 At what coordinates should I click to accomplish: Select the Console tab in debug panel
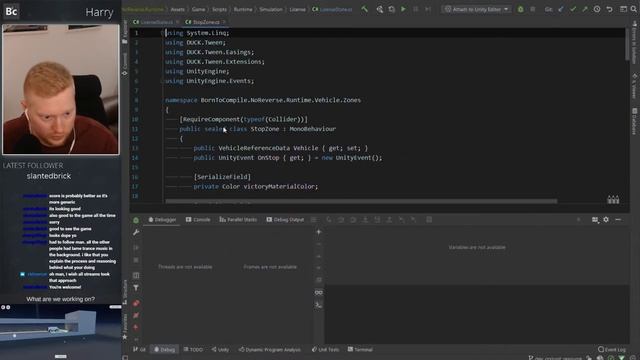(x=198, y=220)
